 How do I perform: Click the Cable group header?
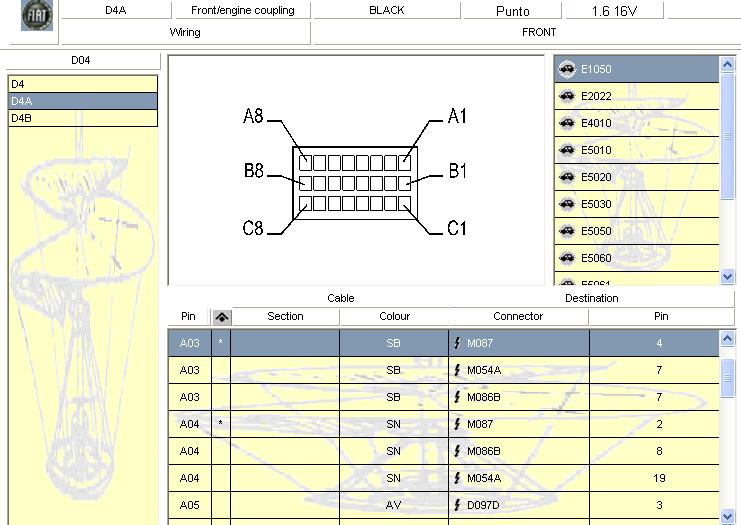pos(341,298)
